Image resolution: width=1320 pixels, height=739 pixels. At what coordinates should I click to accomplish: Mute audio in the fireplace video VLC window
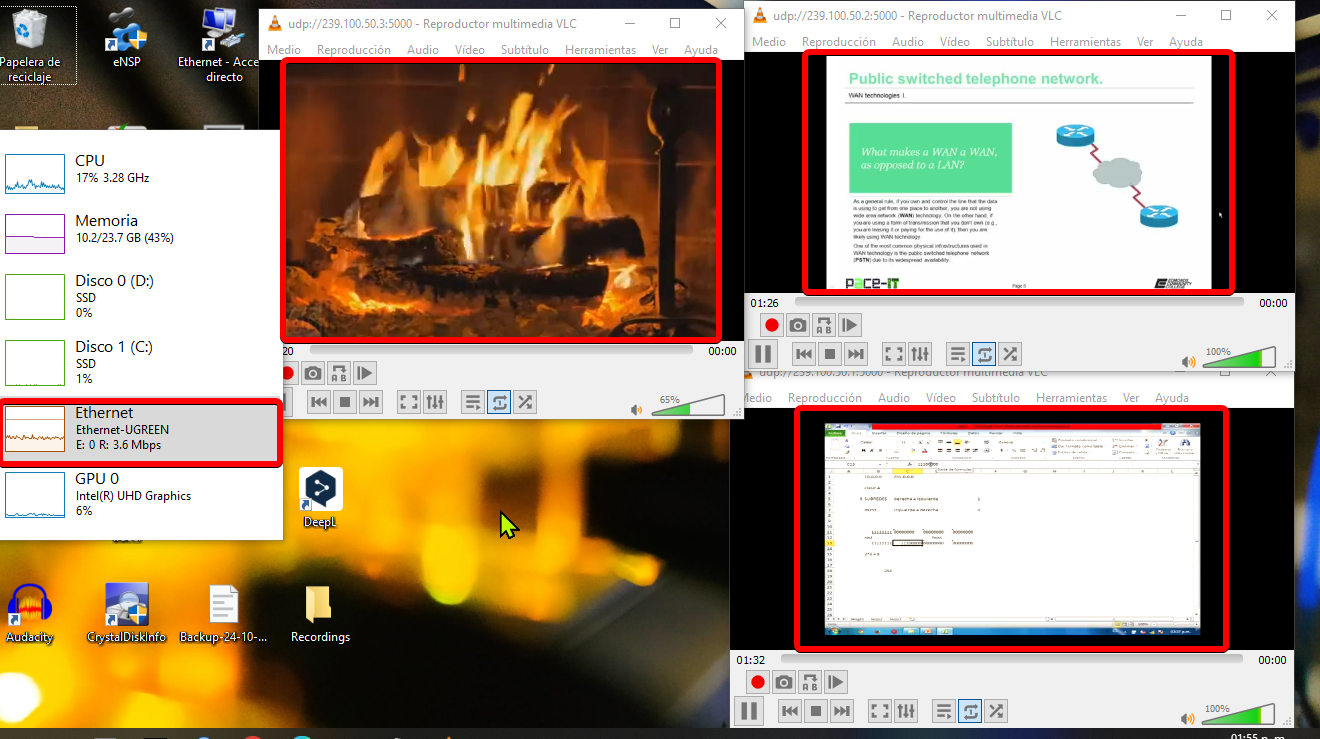tap(636, 409)
